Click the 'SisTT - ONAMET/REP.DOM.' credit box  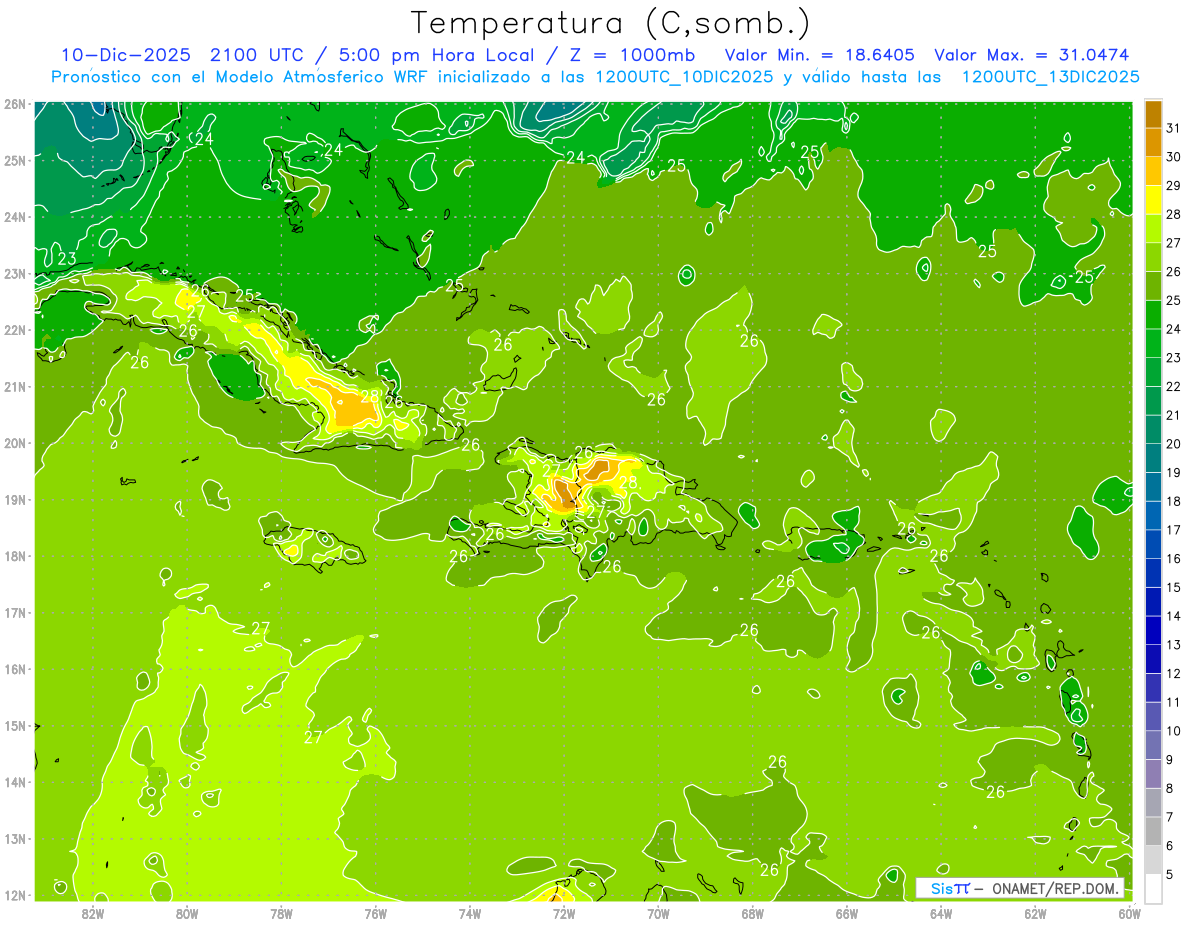click(1020, 887)
